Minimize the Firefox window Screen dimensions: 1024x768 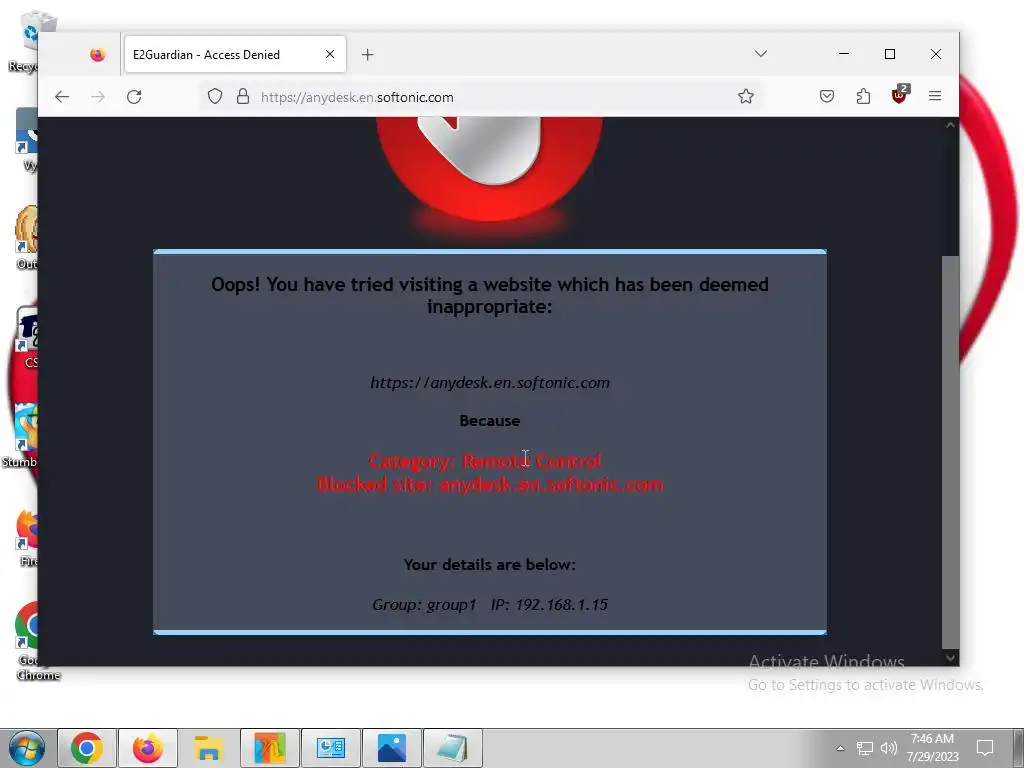(x=844, y=54)
